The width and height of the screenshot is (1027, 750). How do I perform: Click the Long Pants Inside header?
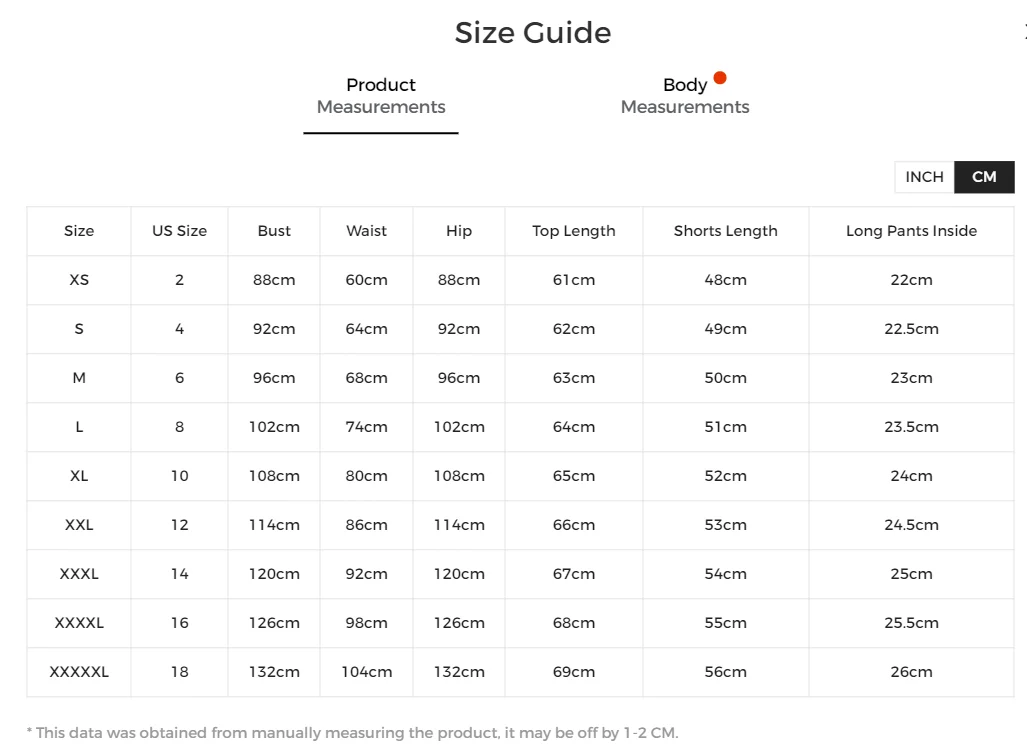tap(911, 231)
